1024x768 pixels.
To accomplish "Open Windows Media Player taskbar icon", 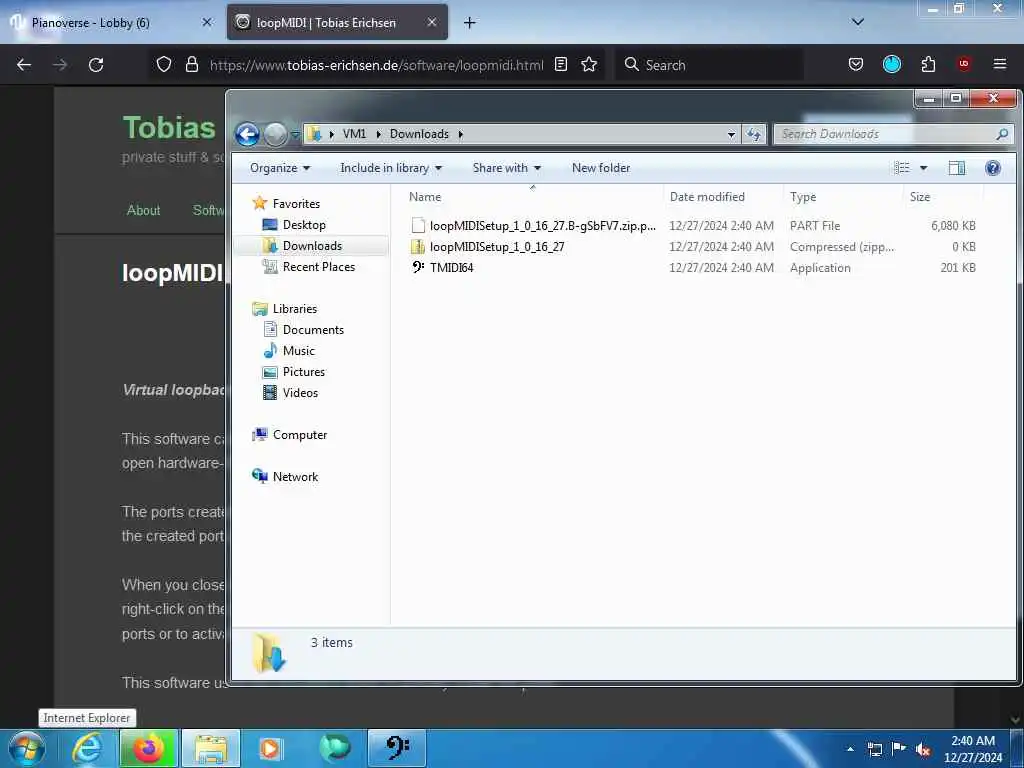I will pyautogui.click(x=270, y=748).
